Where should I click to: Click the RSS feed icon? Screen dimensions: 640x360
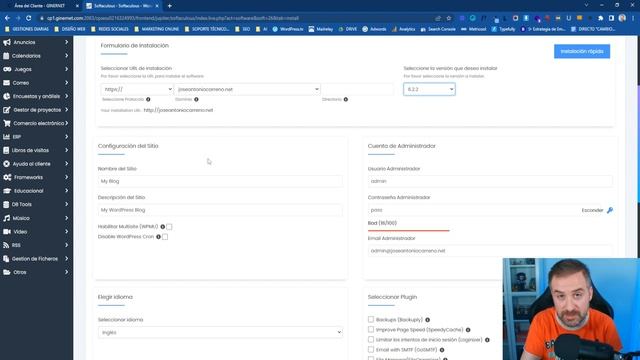pyautogui.click(x=6, y=245)
